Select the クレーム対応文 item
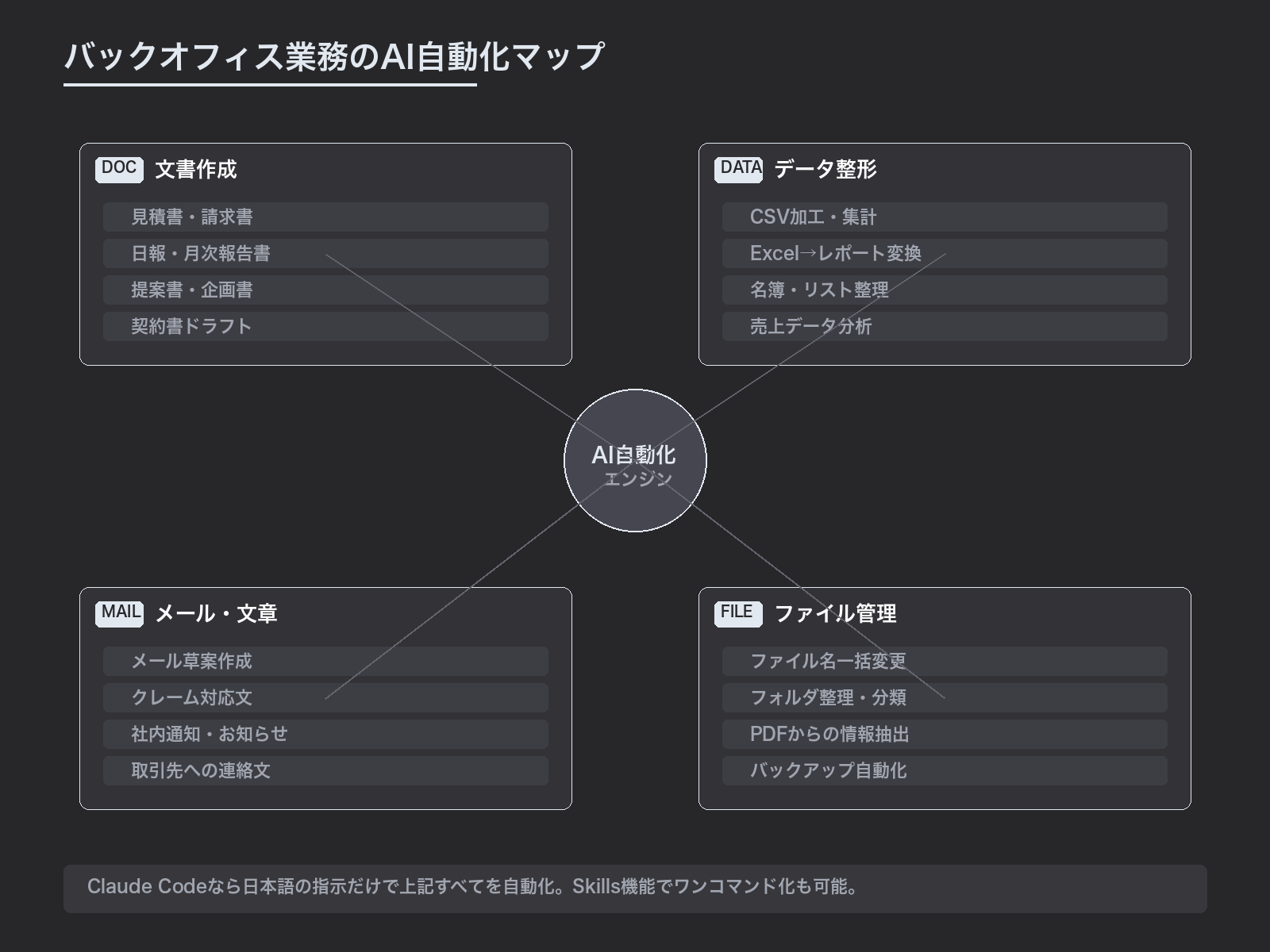Screen dimensions: 1270x952 pos(325,697)
